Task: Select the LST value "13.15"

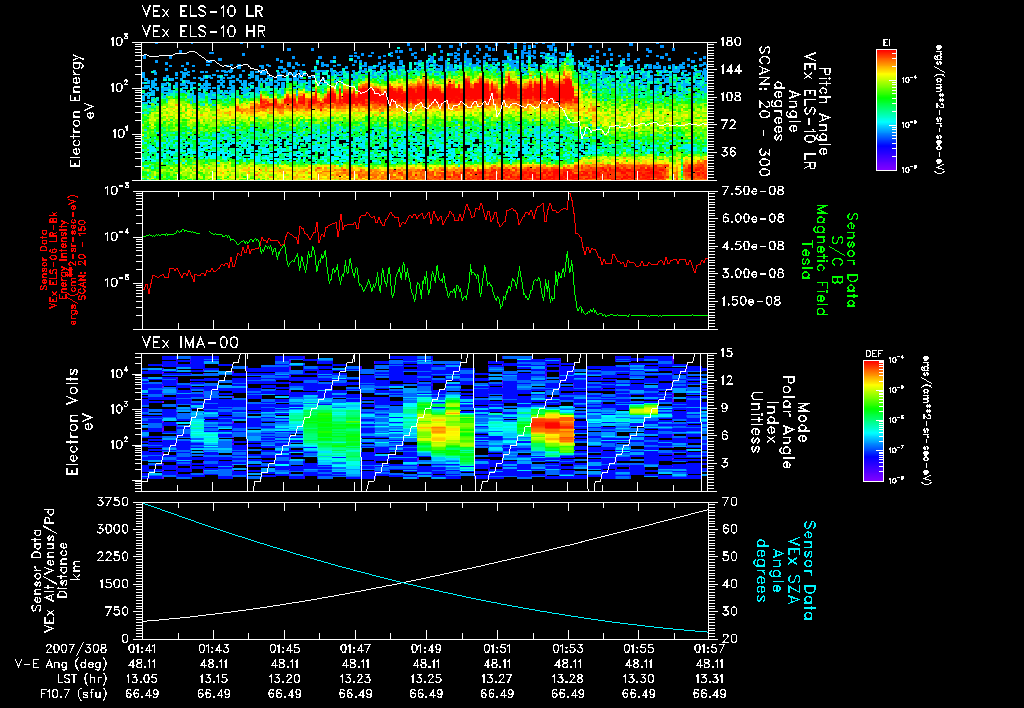Action: [x=214, y=679]
